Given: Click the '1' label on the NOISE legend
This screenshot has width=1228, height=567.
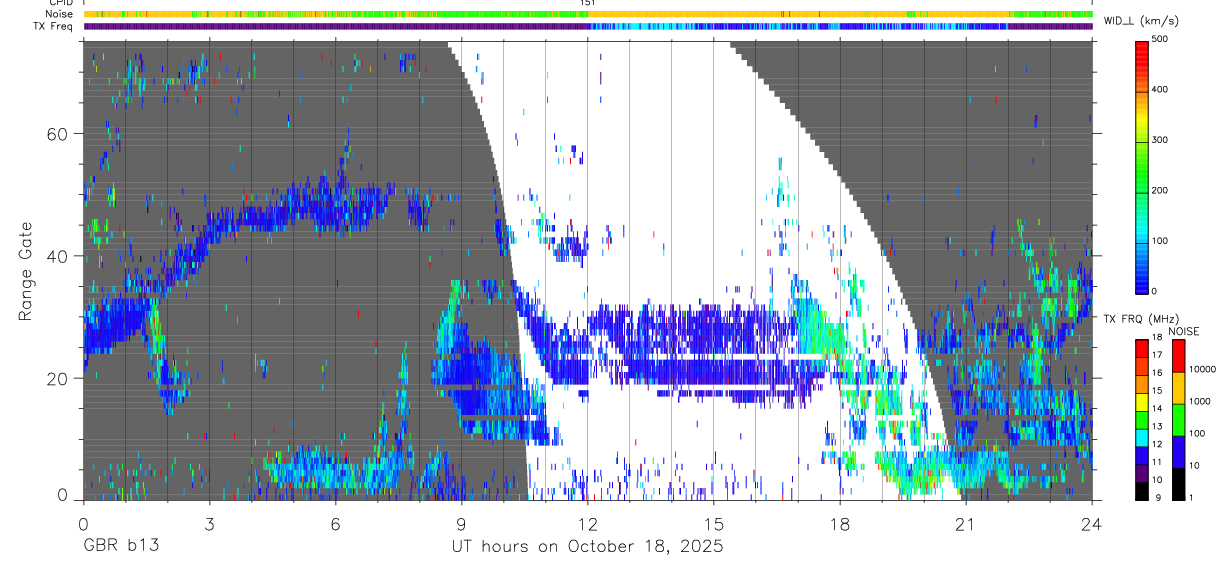Looking at the screenshot, I should click(x=1191, y=497).
